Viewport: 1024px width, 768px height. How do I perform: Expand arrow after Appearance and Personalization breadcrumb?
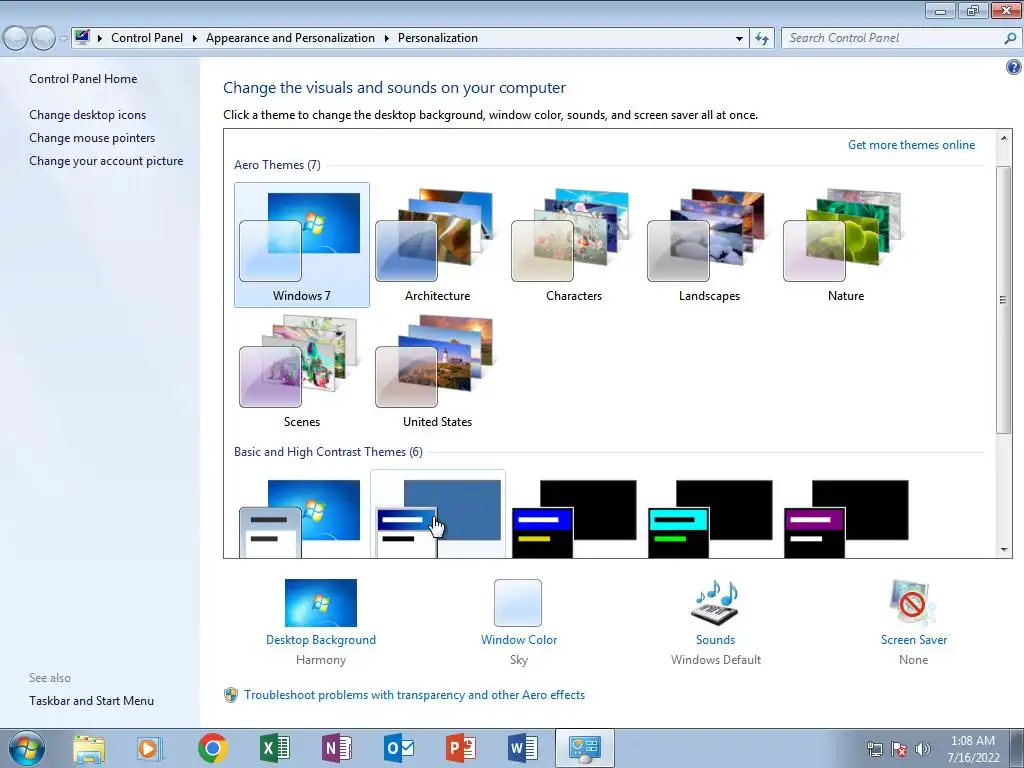pos(387,39)
